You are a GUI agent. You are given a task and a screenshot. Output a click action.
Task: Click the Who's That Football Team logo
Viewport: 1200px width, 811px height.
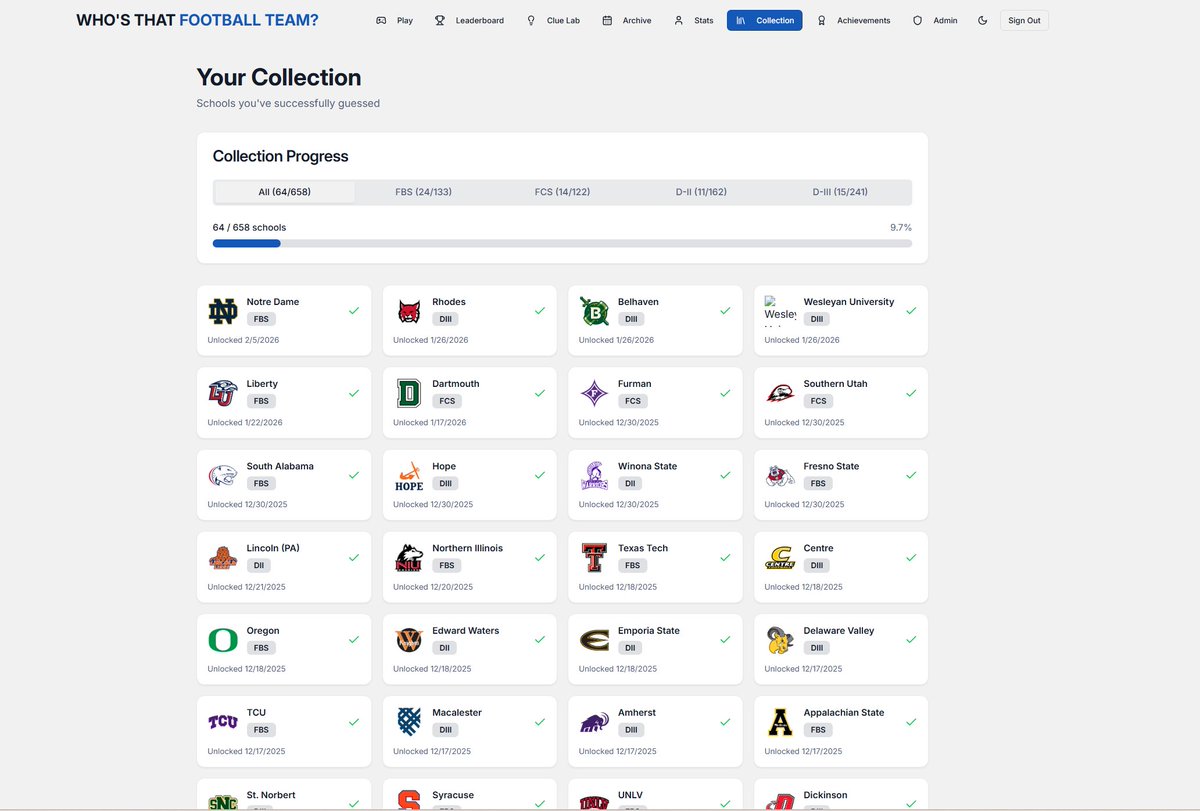(x=197, y=20)
